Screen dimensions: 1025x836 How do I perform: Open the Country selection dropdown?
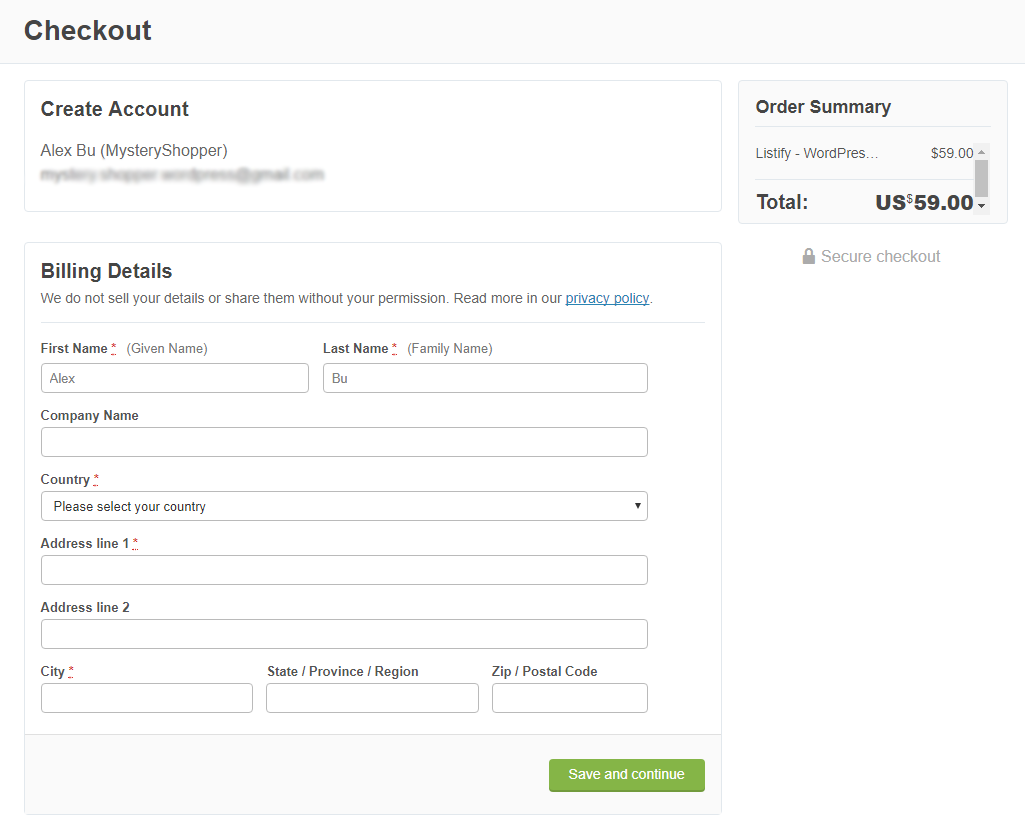pyautogui.click(x=344, y=506)
